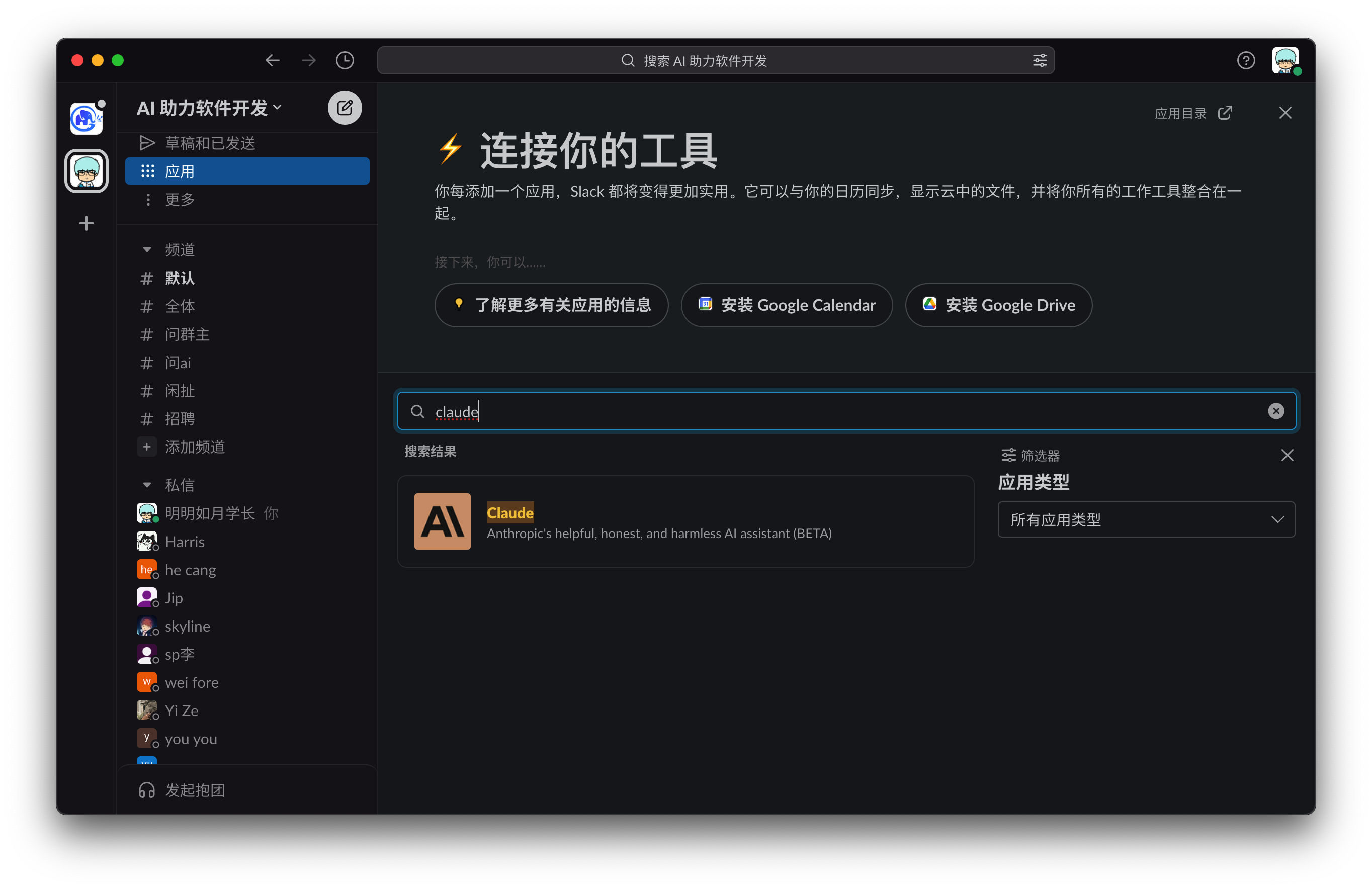Open the Claude search result title
This screenshot has height=889, width=1372.
(510, 512)
